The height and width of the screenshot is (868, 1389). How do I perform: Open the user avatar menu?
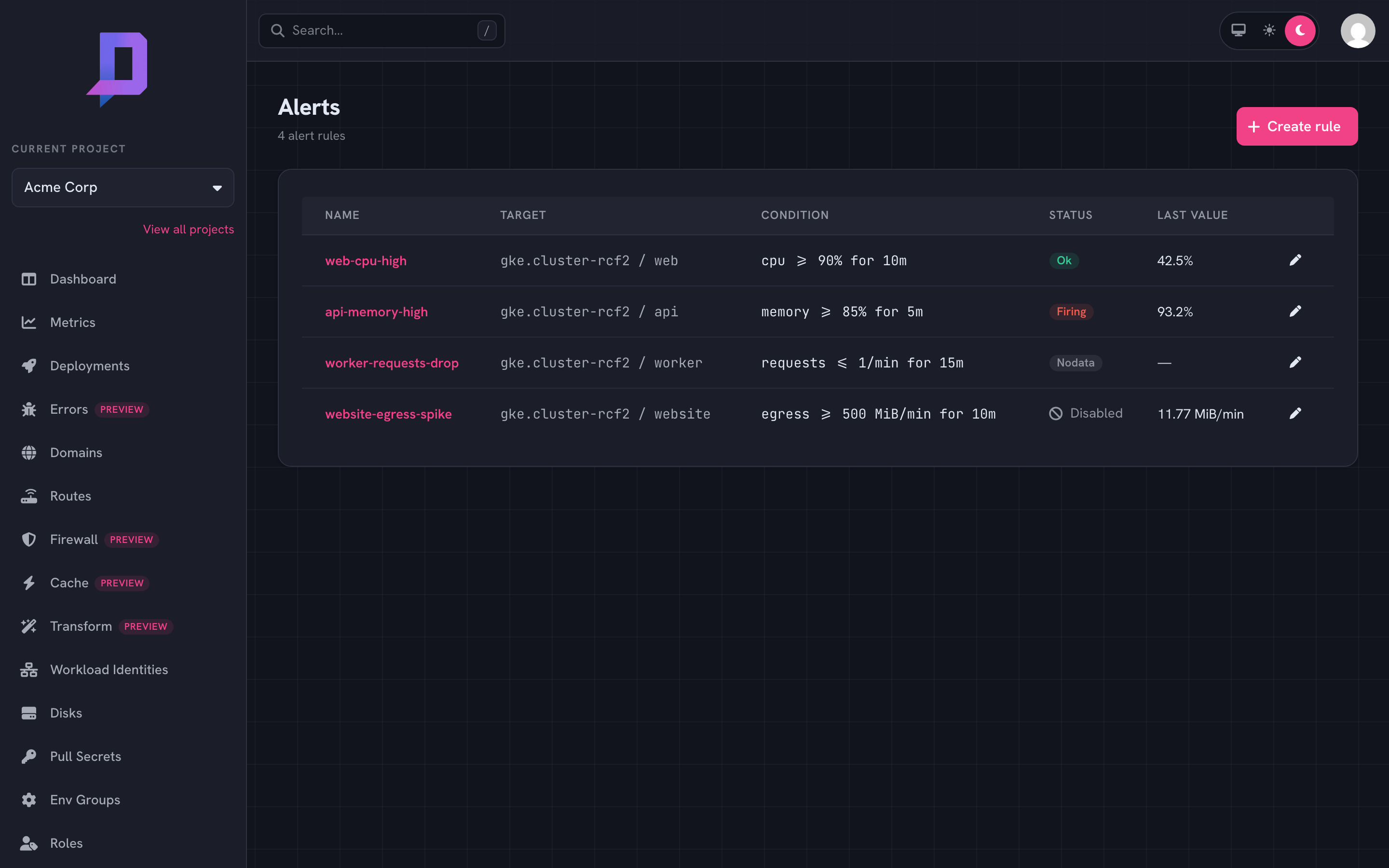coord(1358,31)
